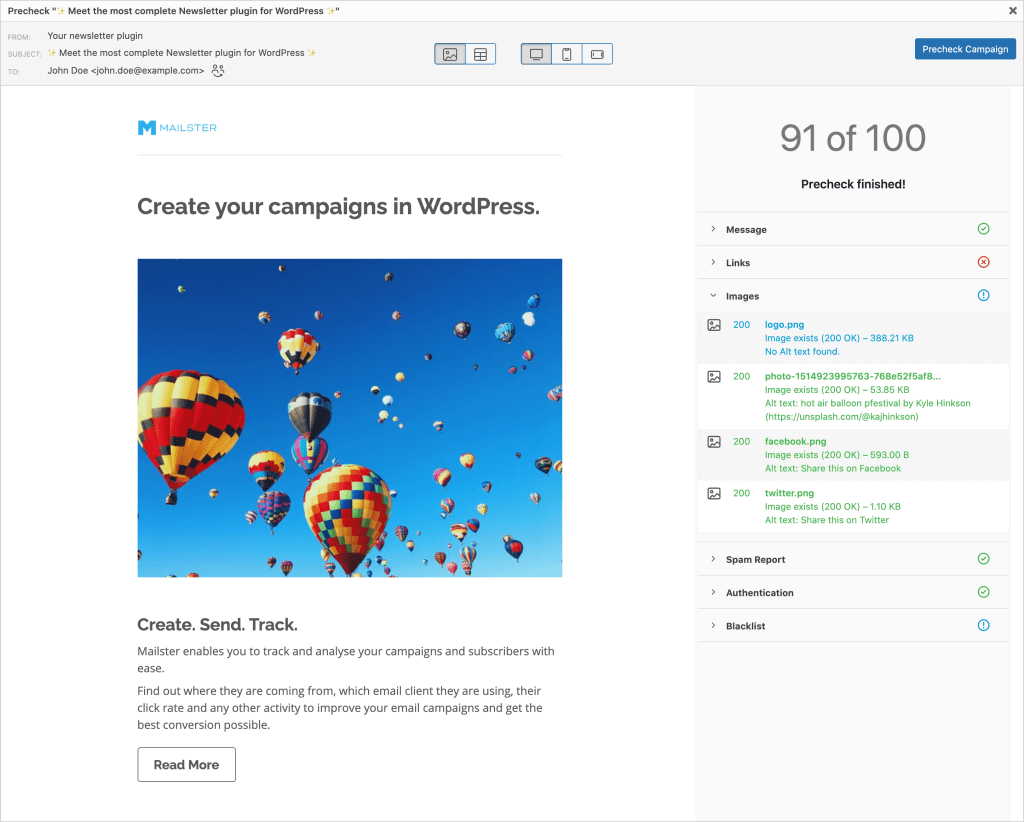The image size is (1024, 822).
Task: Open the Authentication section
Action: point(759,593)
